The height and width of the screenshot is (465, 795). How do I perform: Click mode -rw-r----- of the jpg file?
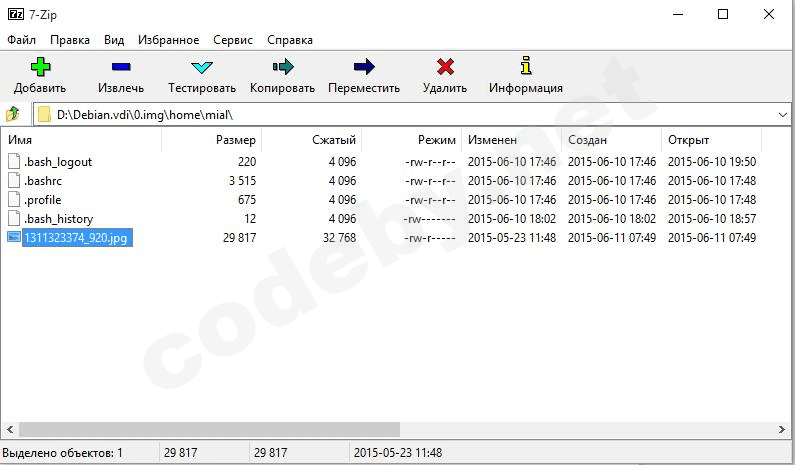[x=429, y=237]
